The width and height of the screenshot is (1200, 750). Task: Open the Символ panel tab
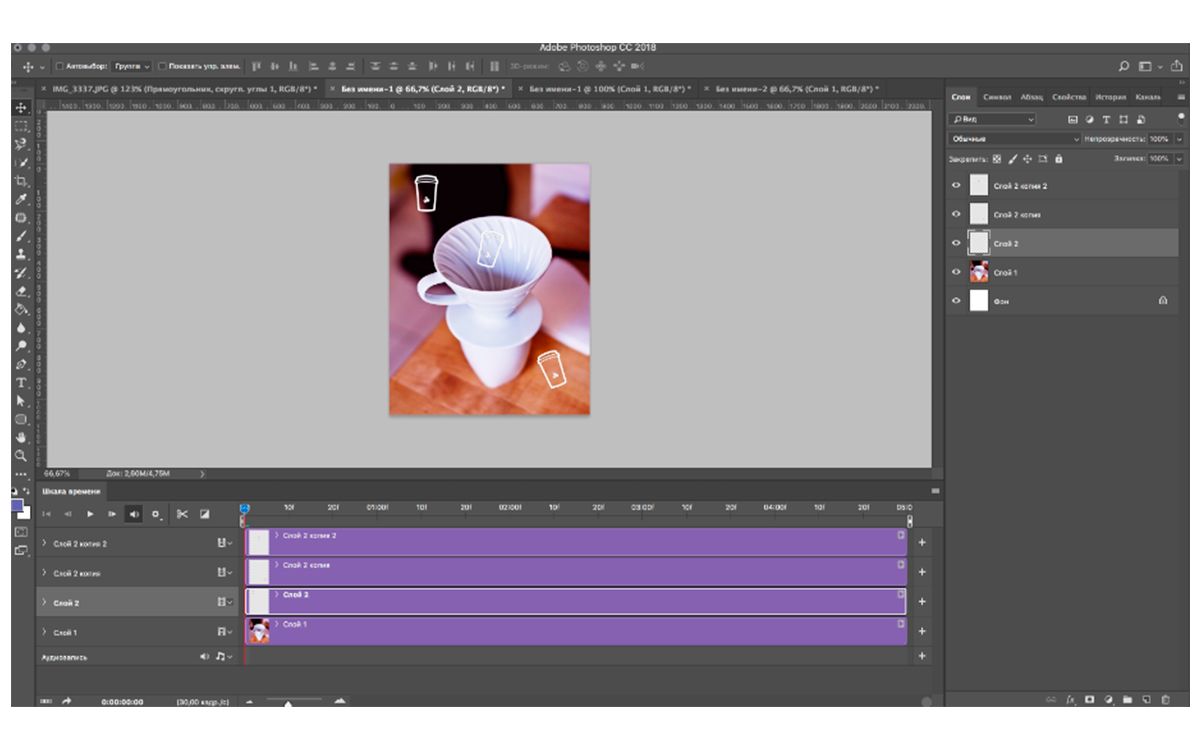997,97
